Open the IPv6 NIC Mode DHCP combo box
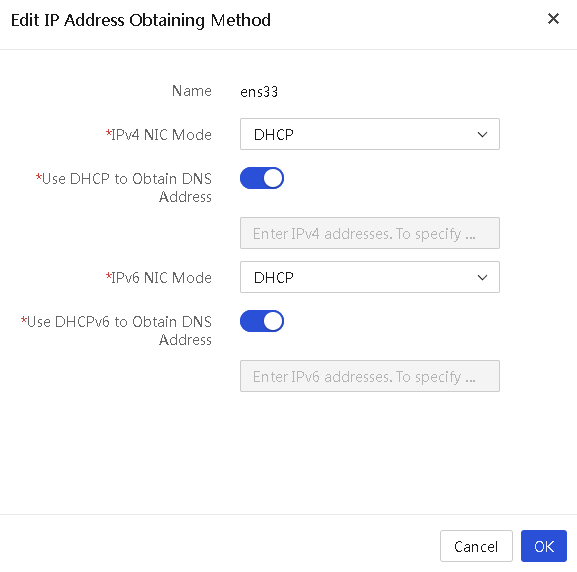The height and width of the screenshot is (572, 577). coord(369,277)
